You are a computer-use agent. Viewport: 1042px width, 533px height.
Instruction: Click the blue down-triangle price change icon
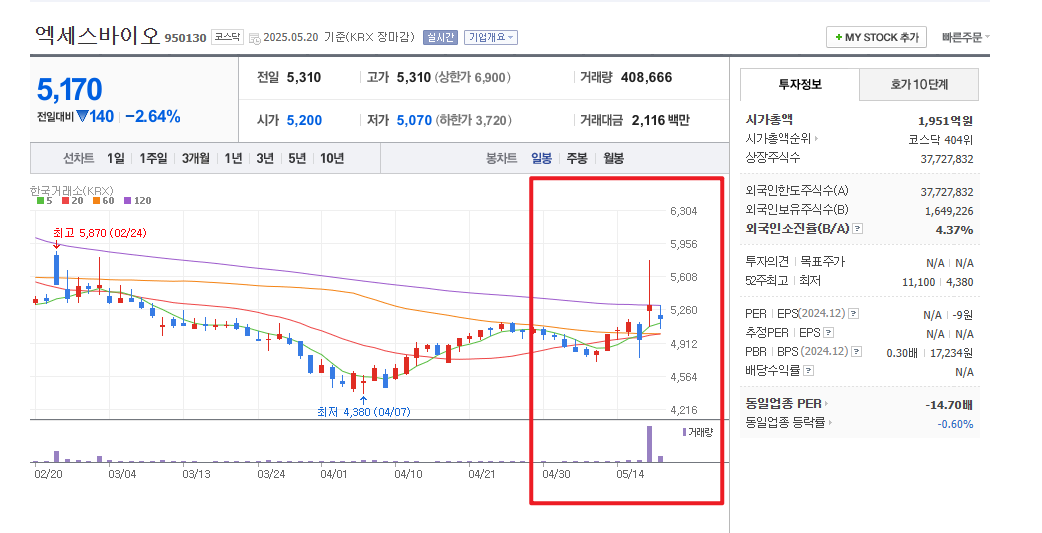[82, 116]
